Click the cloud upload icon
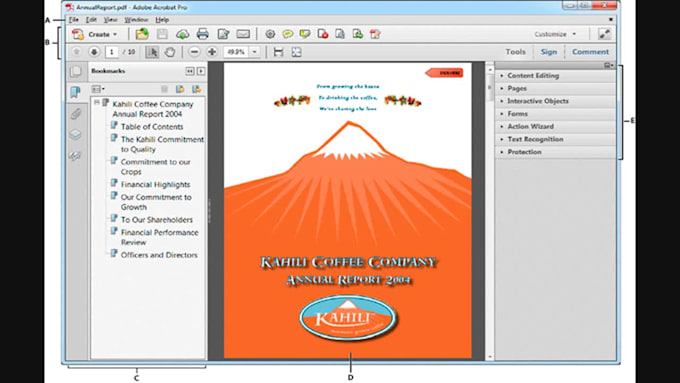 tap(182, 34)
